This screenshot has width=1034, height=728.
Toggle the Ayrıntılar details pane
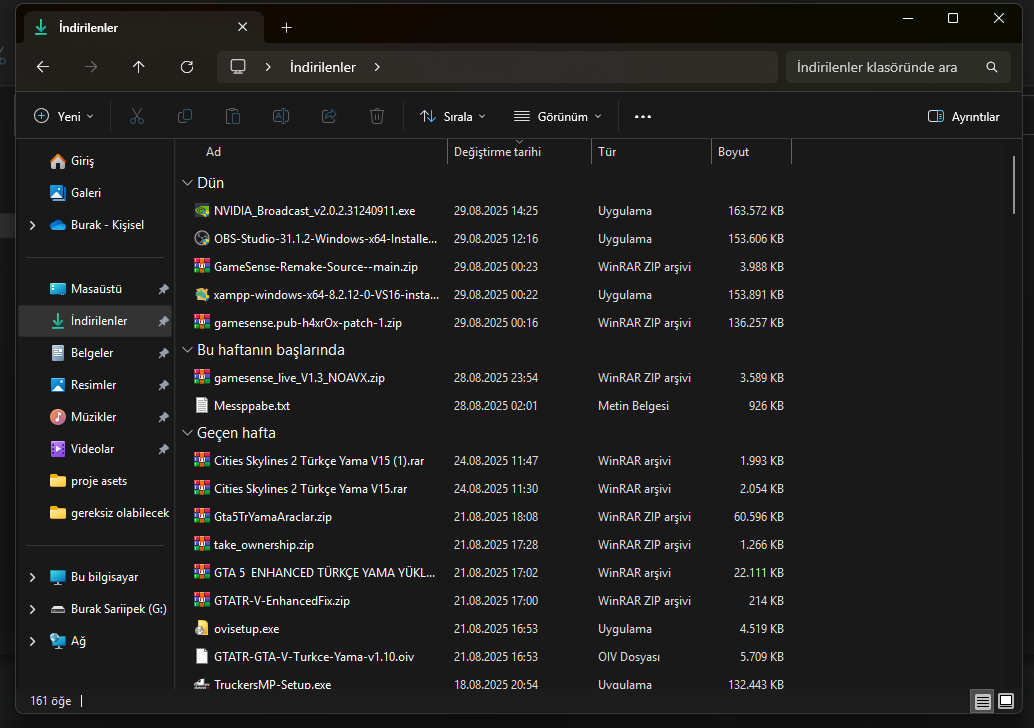tap(963, 116)
